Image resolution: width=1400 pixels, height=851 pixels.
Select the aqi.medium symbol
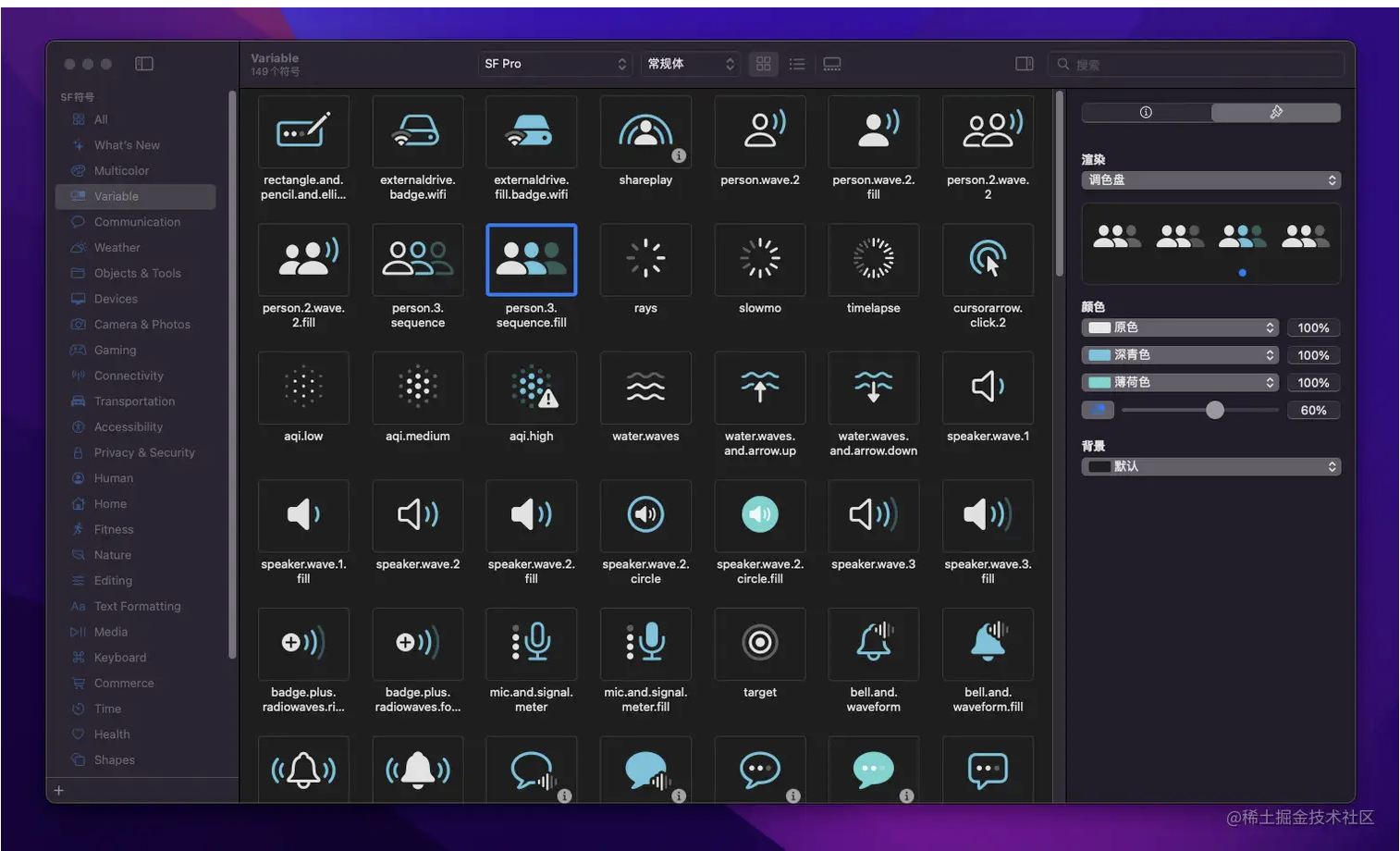pyautogui.click(x=418, y=388)
